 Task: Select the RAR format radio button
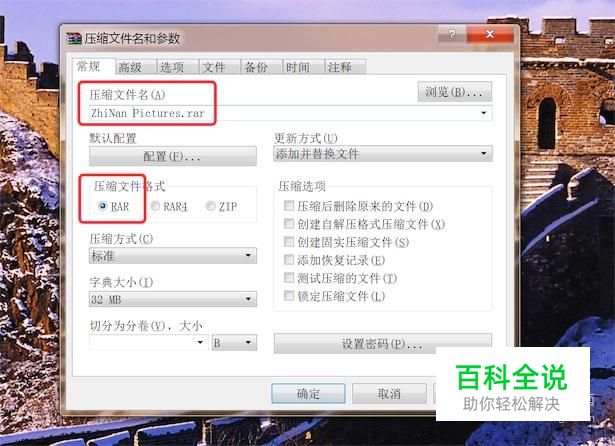point(103,206)
